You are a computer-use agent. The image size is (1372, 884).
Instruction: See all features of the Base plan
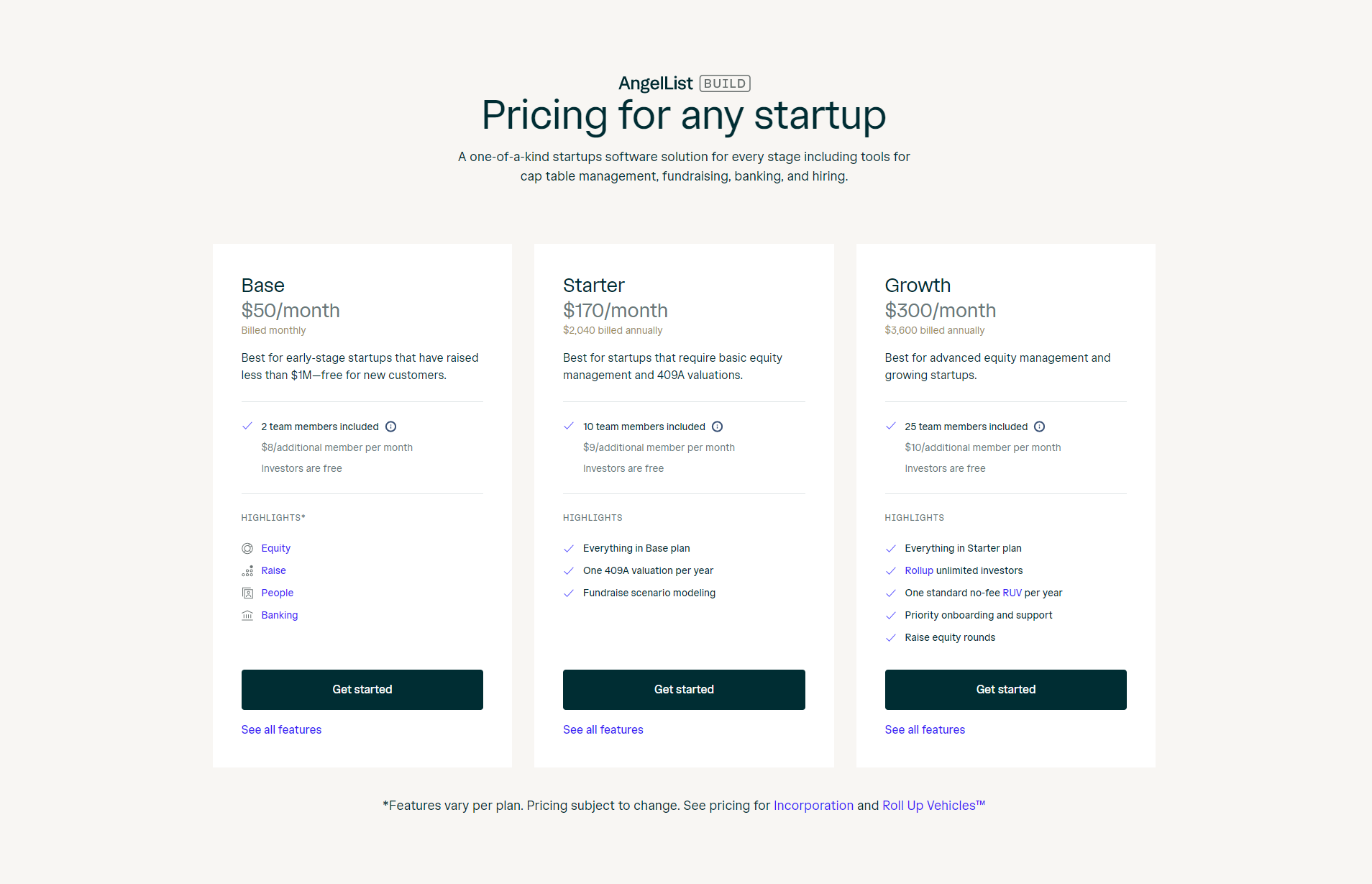[x=281, y=729]
